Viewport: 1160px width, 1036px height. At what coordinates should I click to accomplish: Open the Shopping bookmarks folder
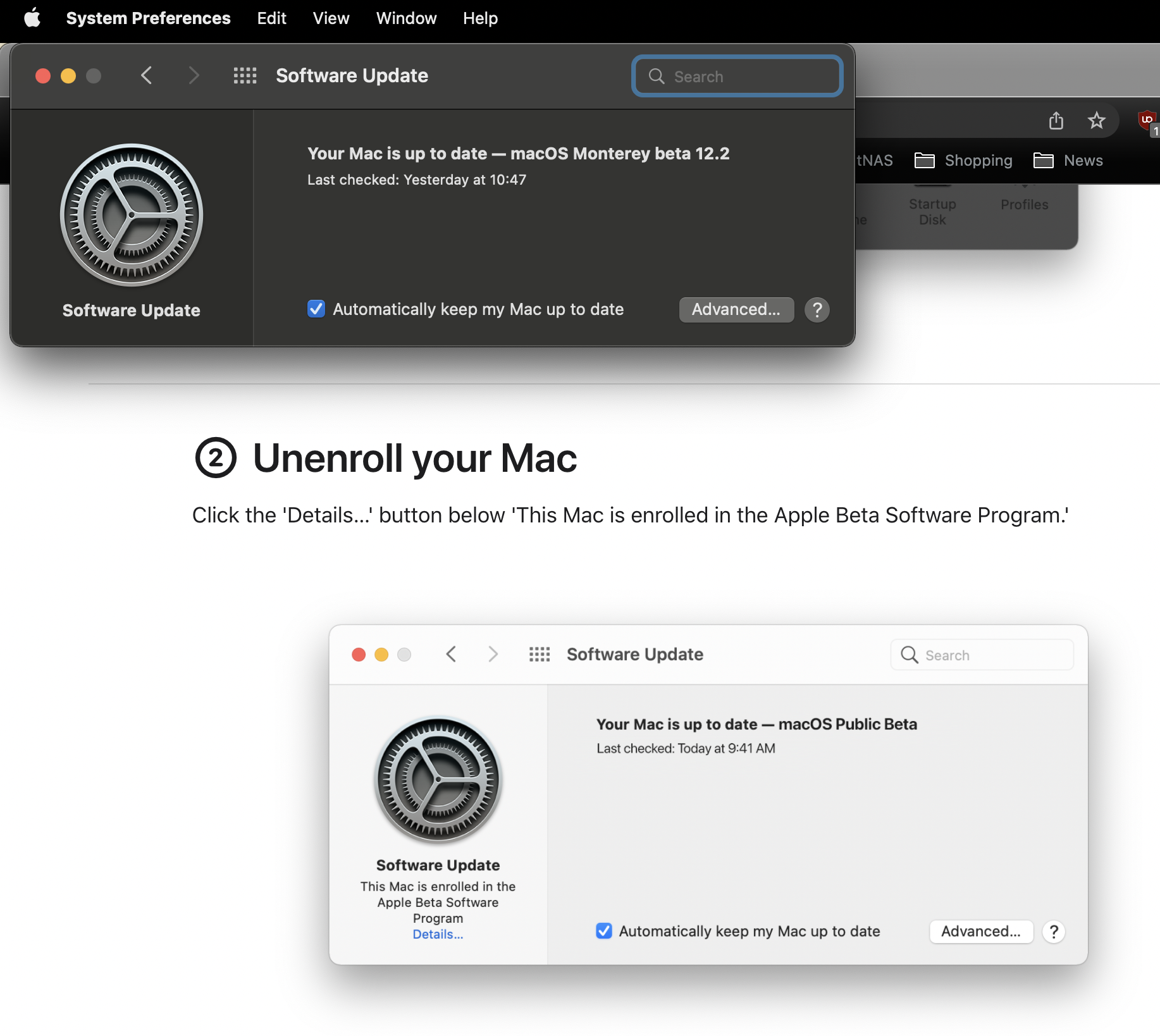click(963, 161)
